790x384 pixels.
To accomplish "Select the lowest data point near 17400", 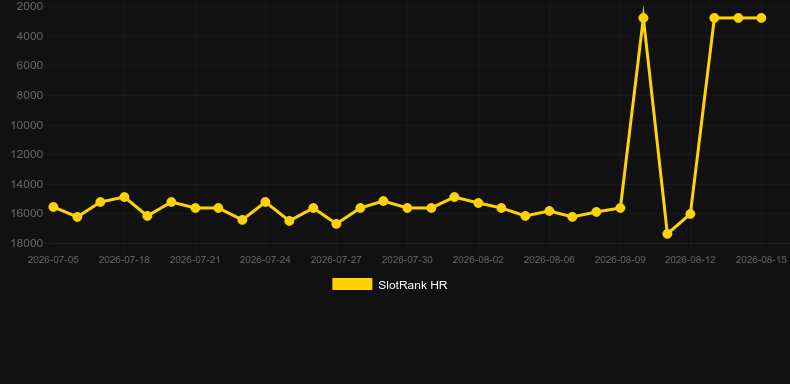I will [667, 234].
